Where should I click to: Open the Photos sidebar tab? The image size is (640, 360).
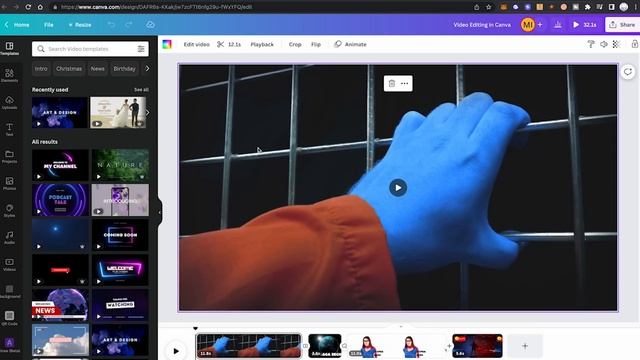click(9, 183)
